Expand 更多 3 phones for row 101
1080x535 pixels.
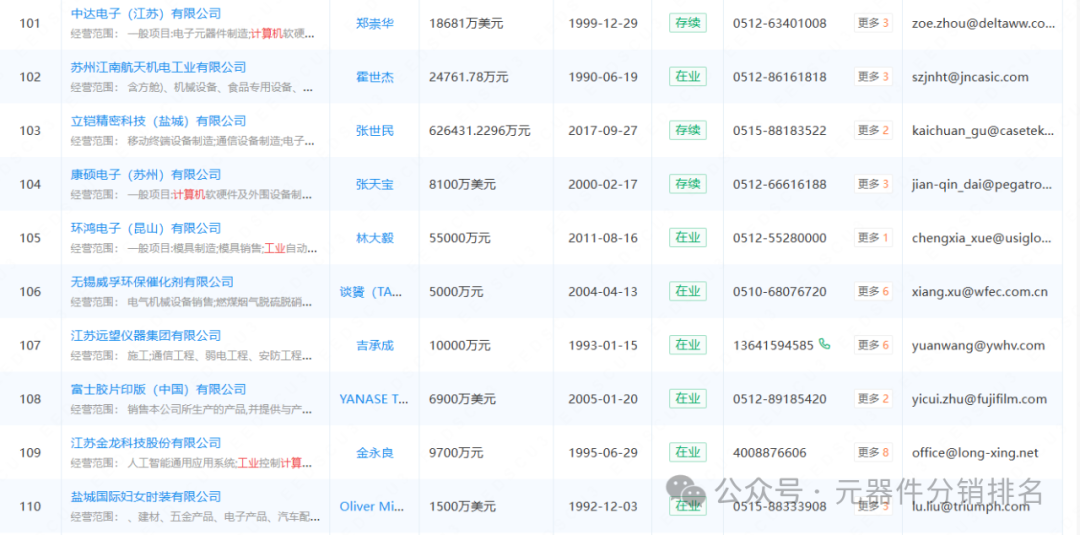click(x=873, y=23)
